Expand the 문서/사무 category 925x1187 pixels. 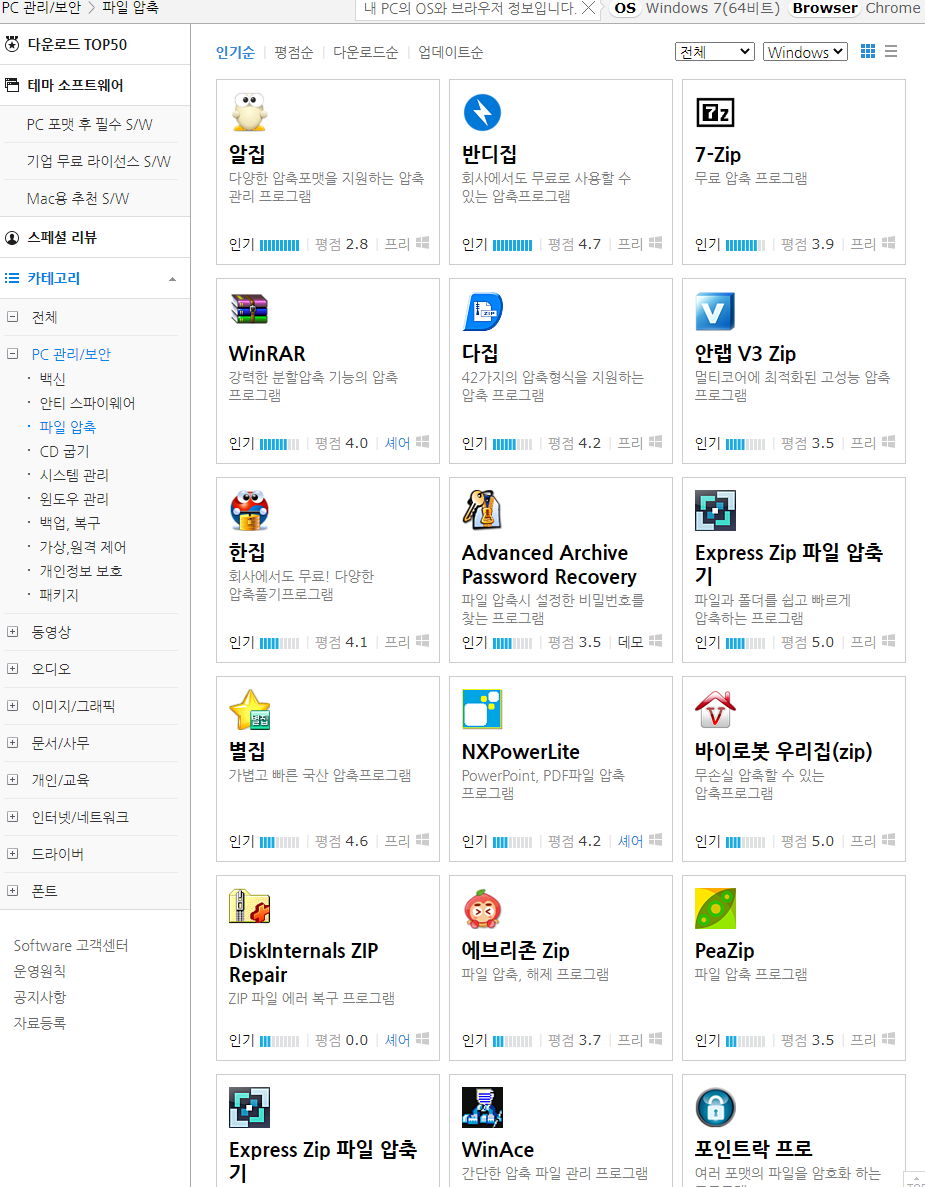[x=12, y=743]
